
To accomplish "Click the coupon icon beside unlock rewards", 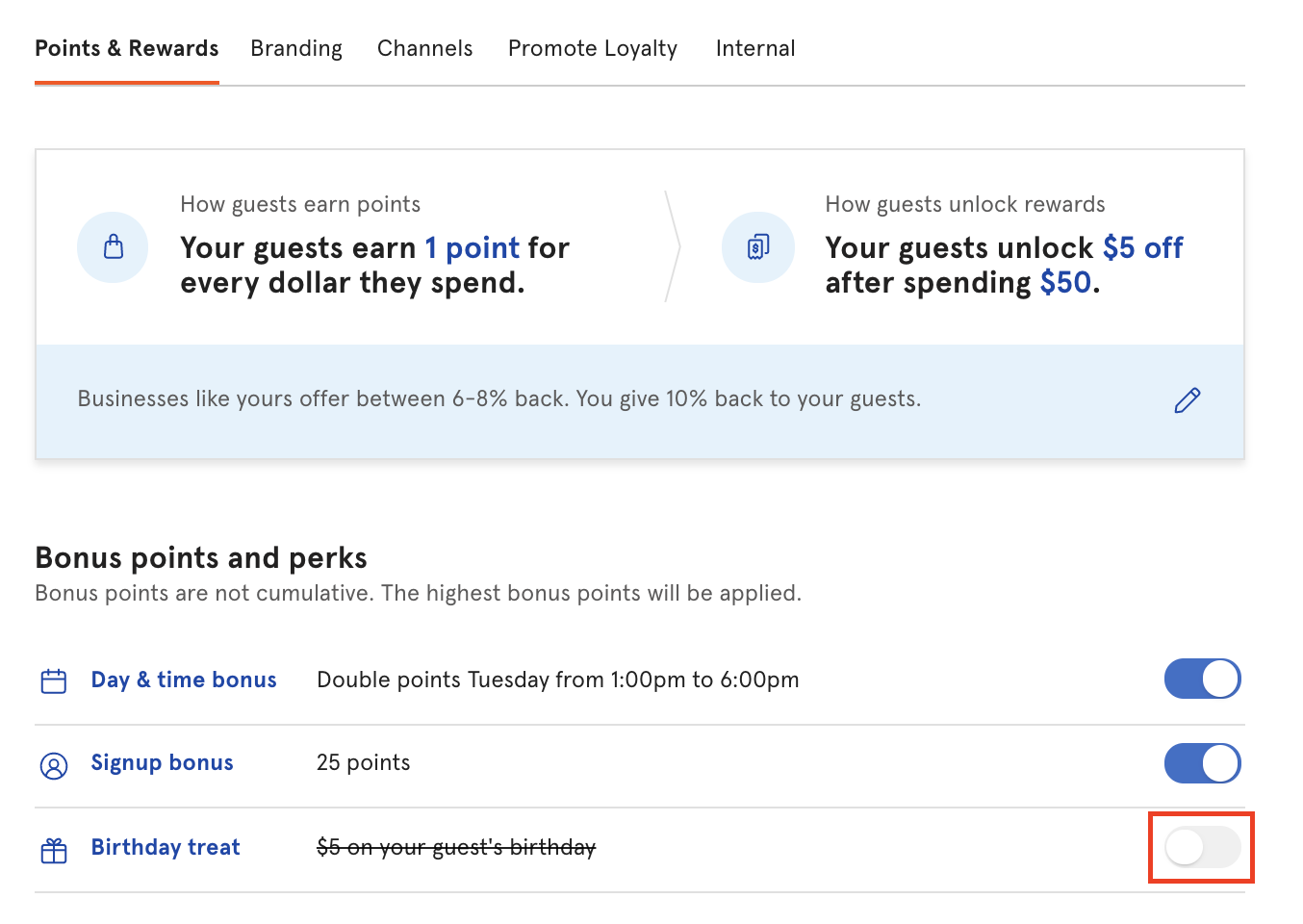I will [757, 247].
